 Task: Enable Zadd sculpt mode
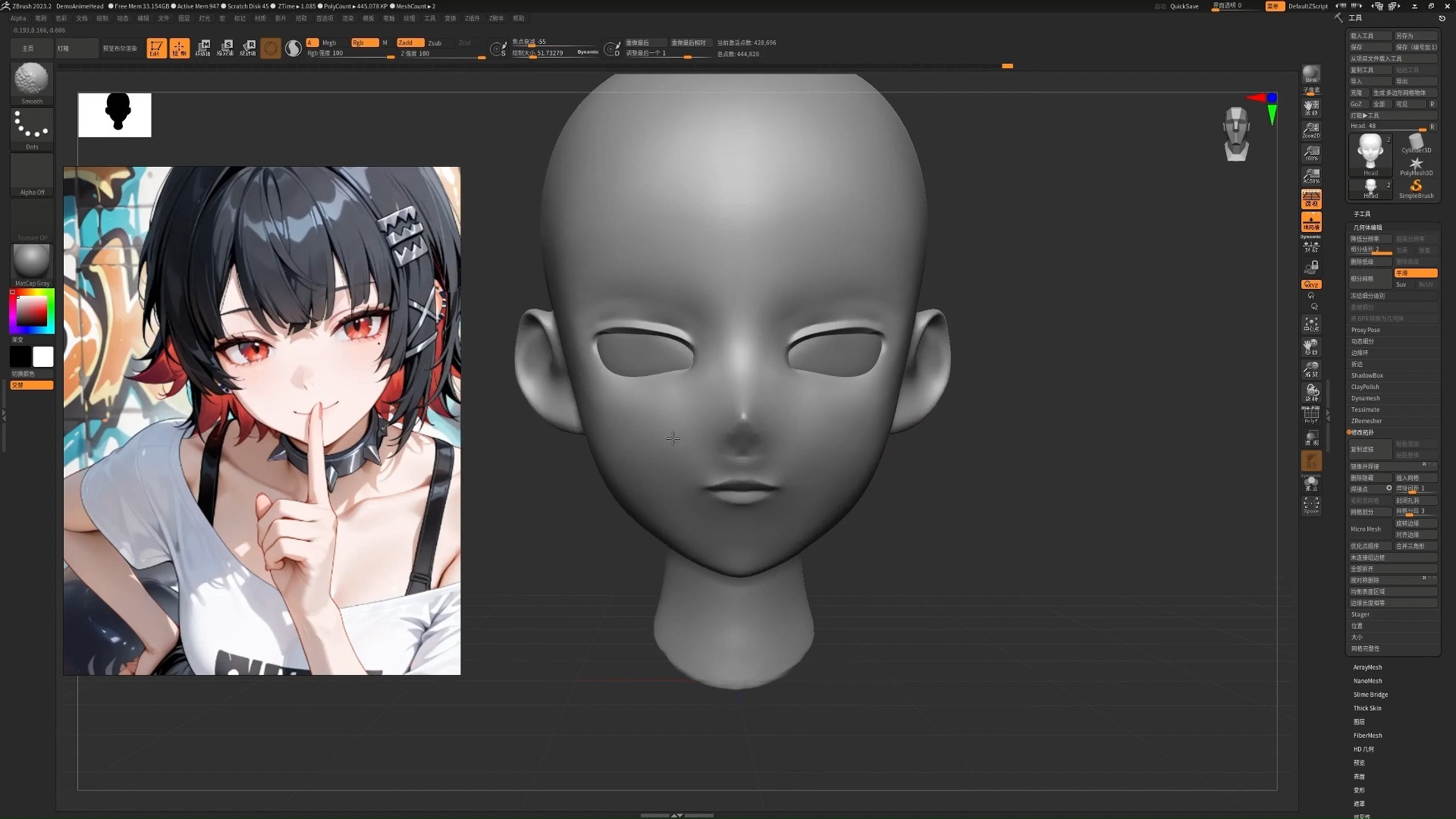[x=409, y=43]
